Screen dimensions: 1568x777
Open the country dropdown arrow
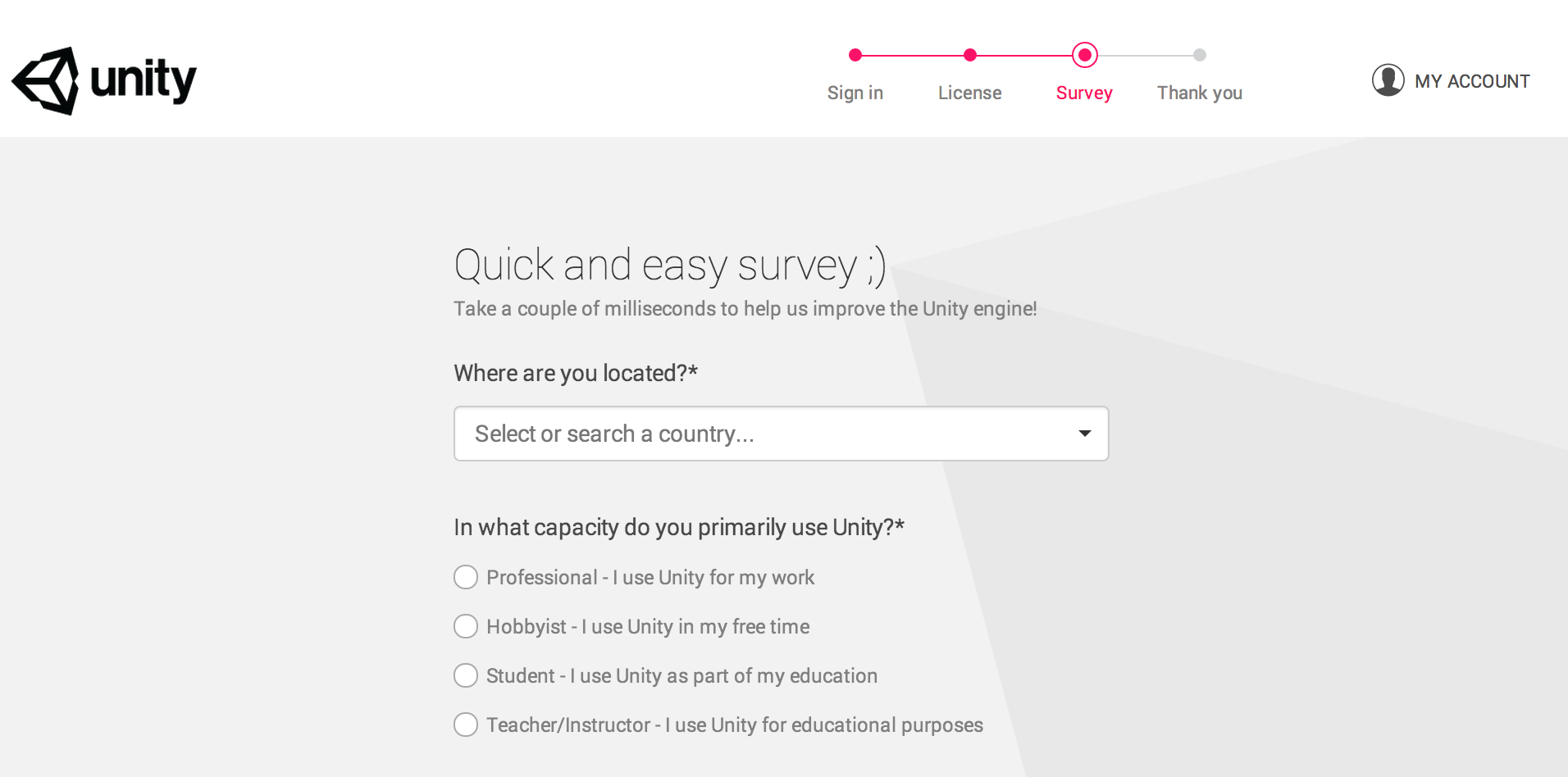pos(1084,434)
